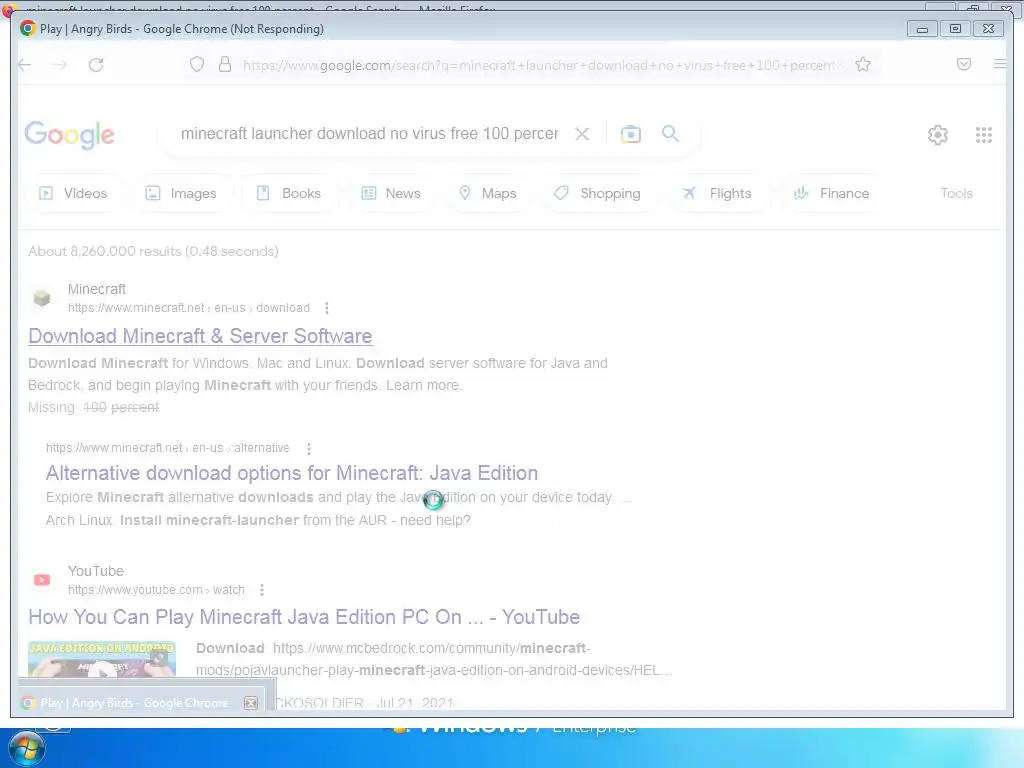Click the browser back arrow
1024x768 pixels.
[x=25, y=65]
